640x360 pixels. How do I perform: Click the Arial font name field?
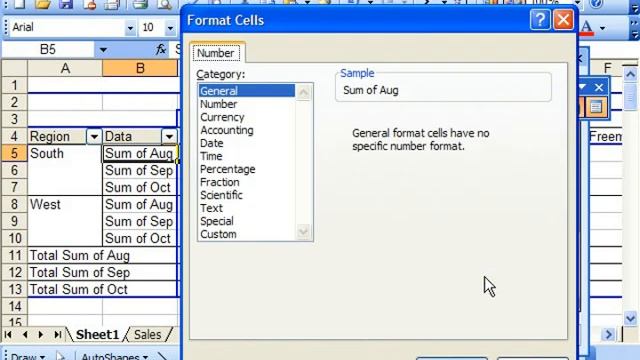click(67, 28)
